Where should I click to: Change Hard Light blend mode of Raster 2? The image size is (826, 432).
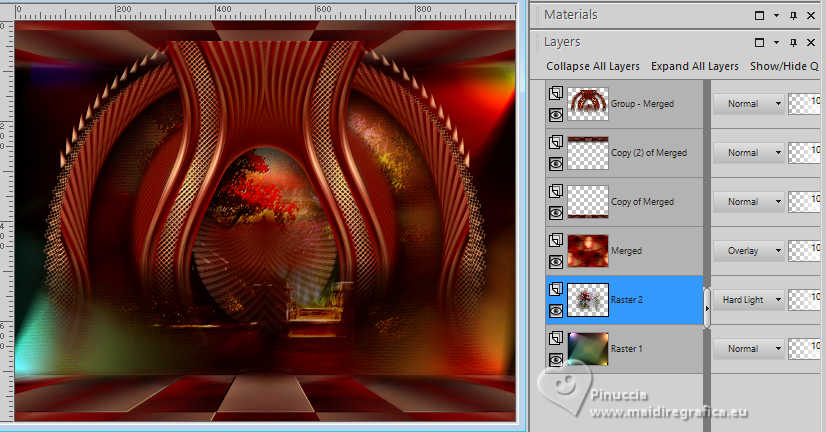point(749,300)
